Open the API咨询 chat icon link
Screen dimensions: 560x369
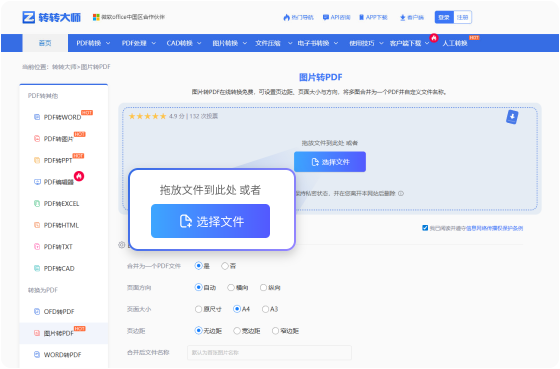pyautogui.click(x=326, y=17)
